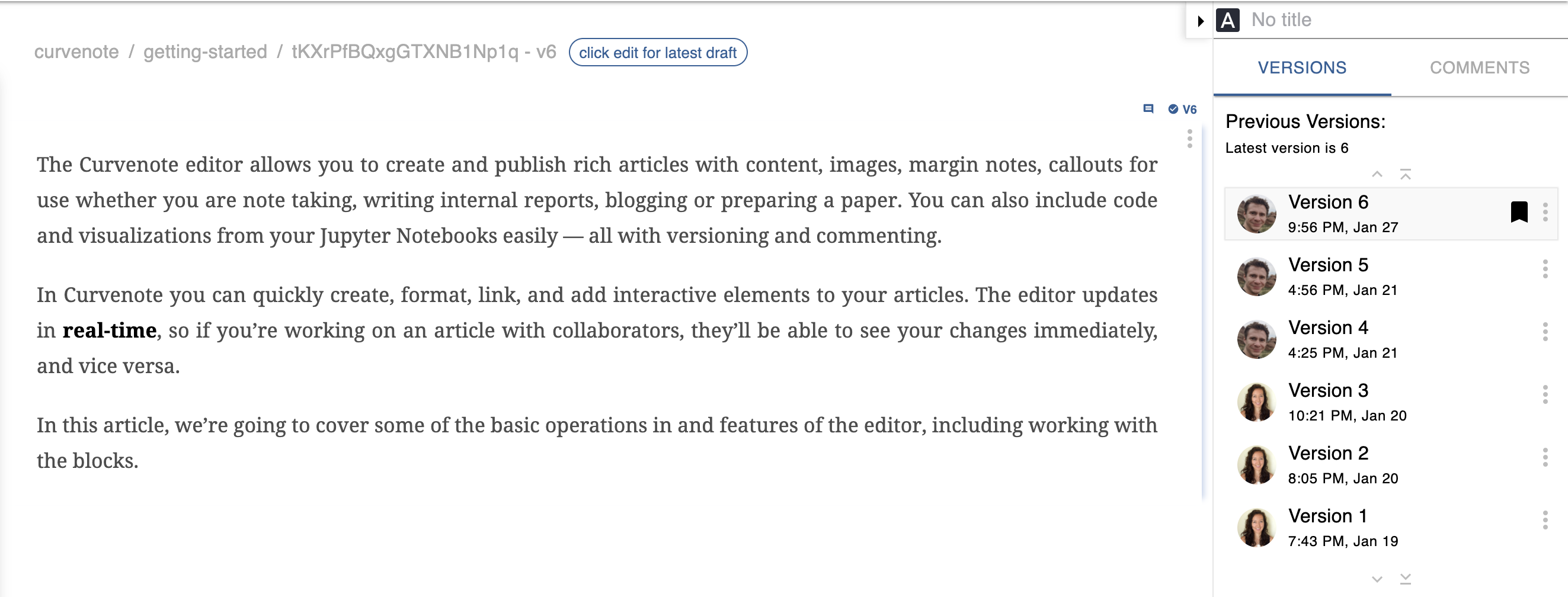Jump to the oldest version using bottom arrow
Screen dimensions: 1568x597
(x=1405, y=579)
